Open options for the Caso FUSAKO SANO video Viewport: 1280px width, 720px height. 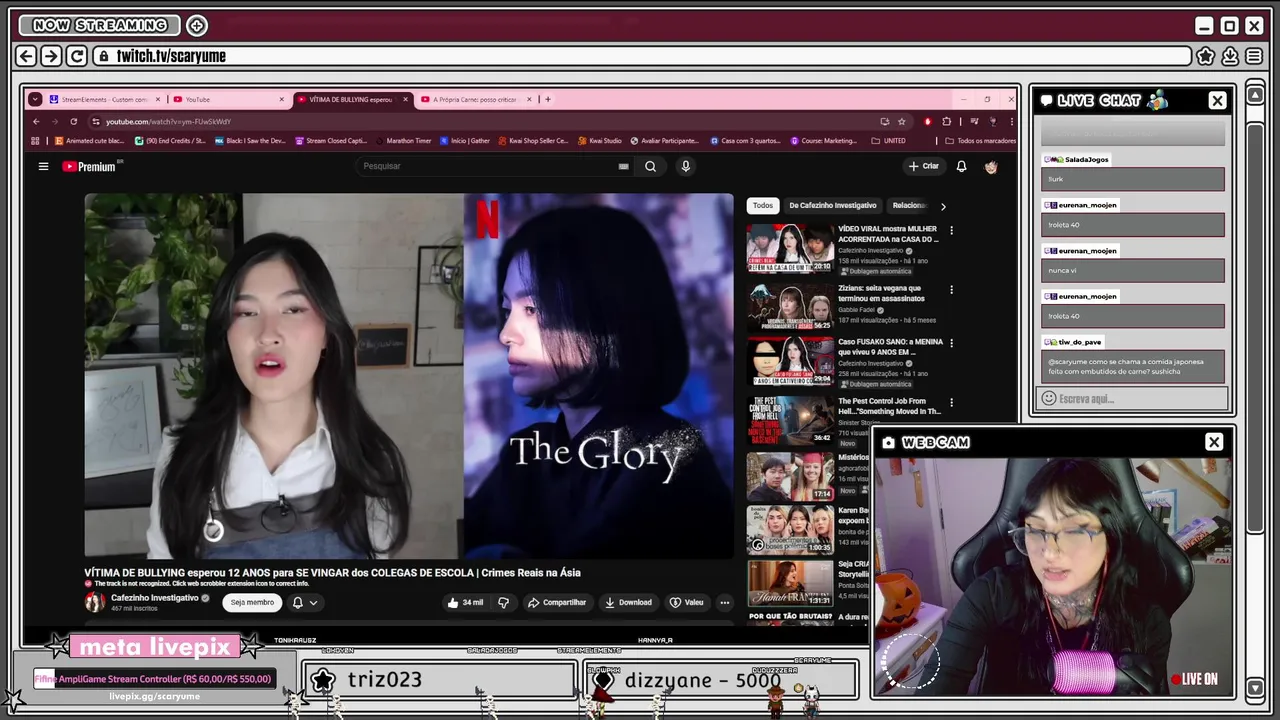click(x=951, y=342)
